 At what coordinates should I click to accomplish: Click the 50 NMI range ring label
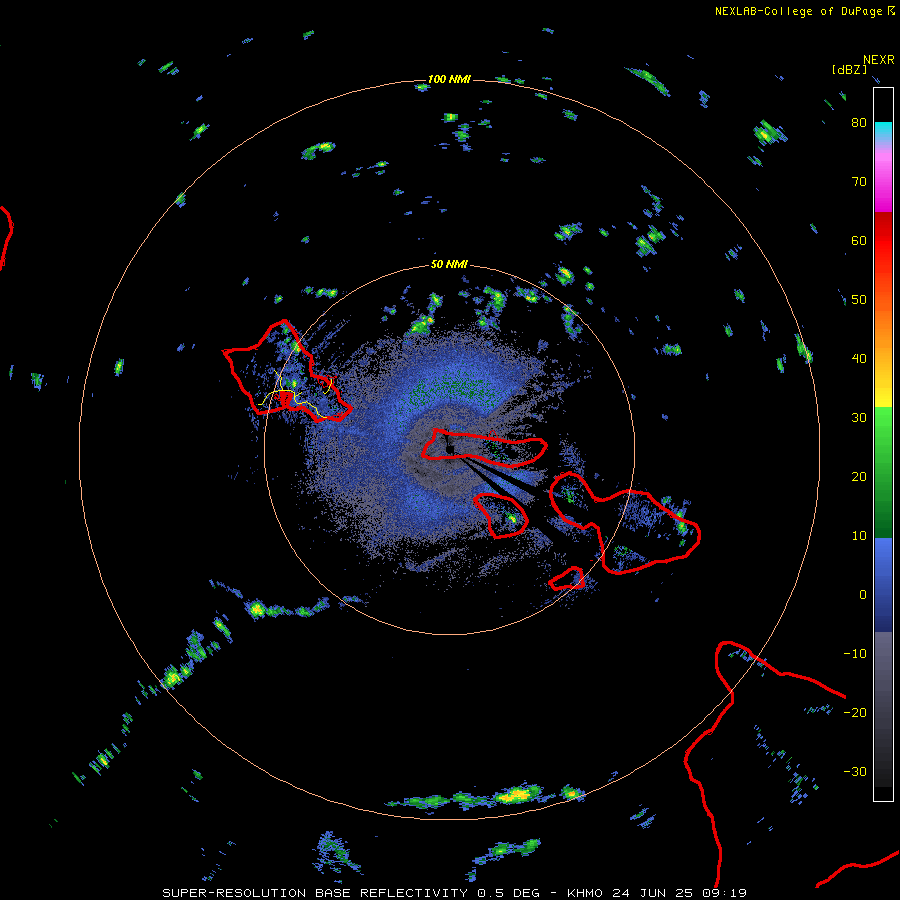(x=449, y=265)
